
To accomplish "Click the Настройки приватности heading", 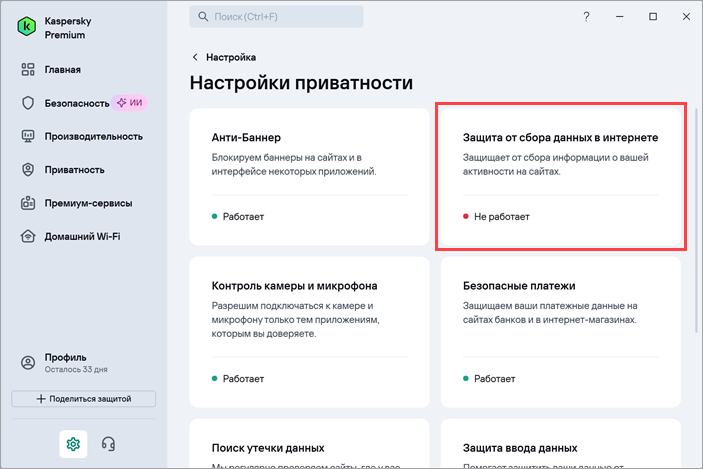I will (301, 83).
